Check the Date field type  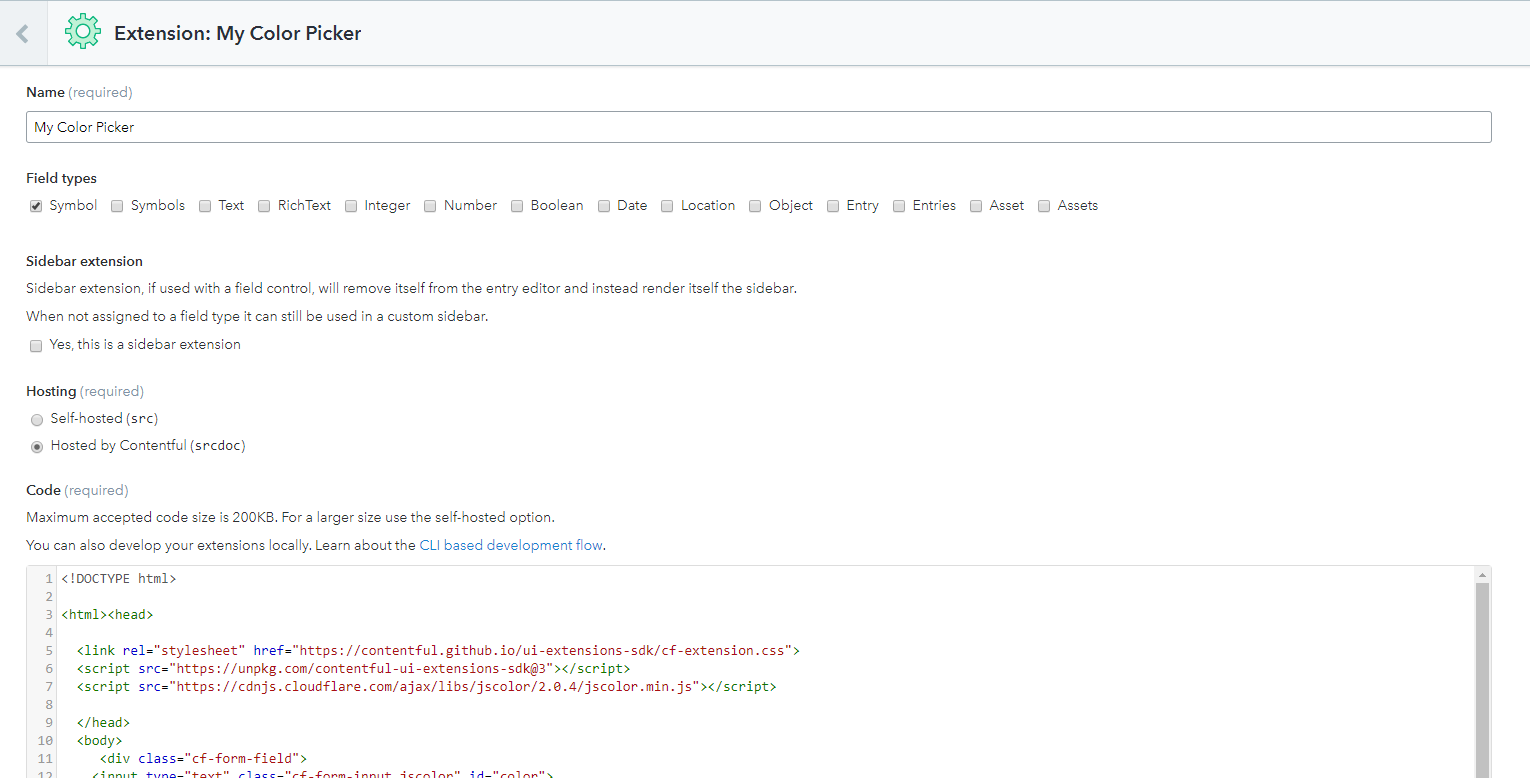tap(604, 206)
